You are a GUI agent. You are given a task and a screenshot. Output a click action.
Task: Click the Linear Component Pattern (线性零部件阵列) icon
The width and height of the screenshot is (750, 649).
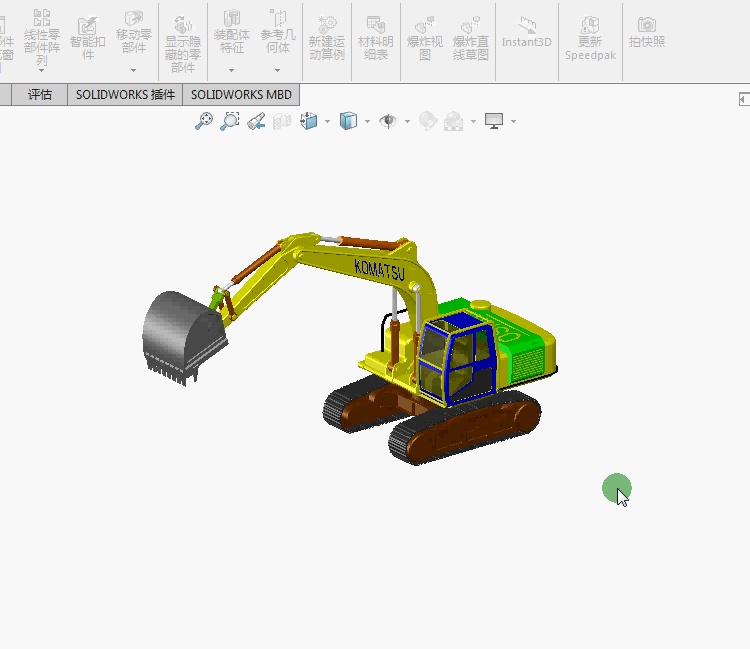tap(42, 18)
